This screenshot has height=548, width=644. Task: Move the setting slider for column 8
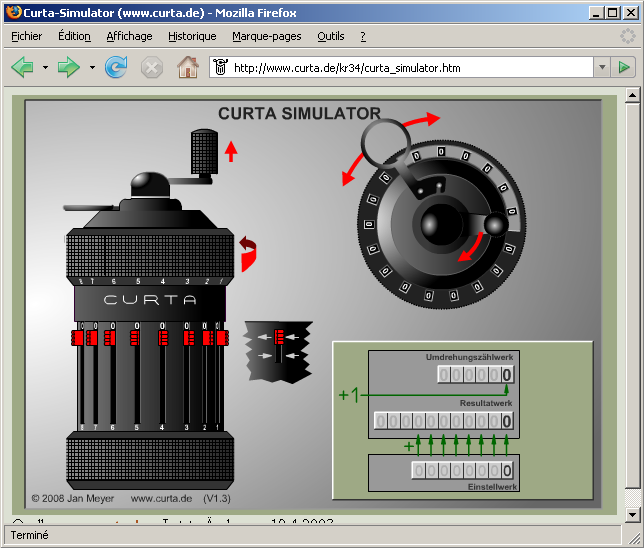point(77,338)
